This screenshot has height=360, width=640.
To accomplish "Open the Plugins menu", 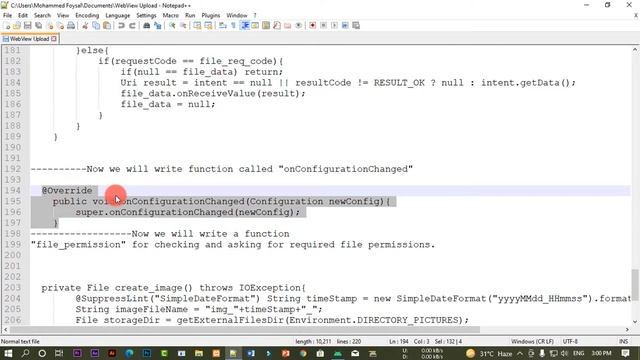I will [211, 16].
